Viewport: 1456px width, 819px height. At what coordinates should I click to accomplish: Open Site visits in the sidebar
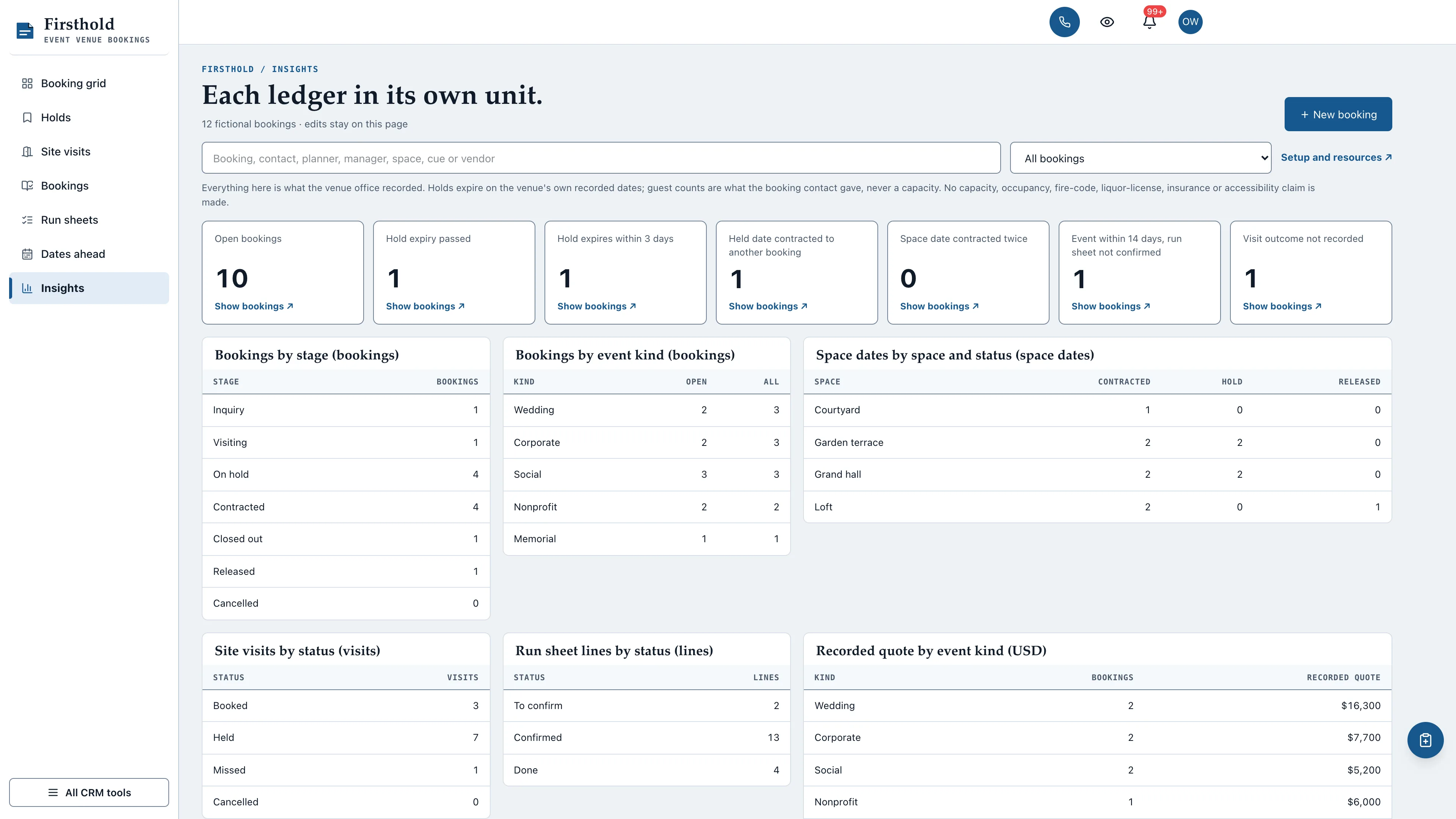[89, 152]
